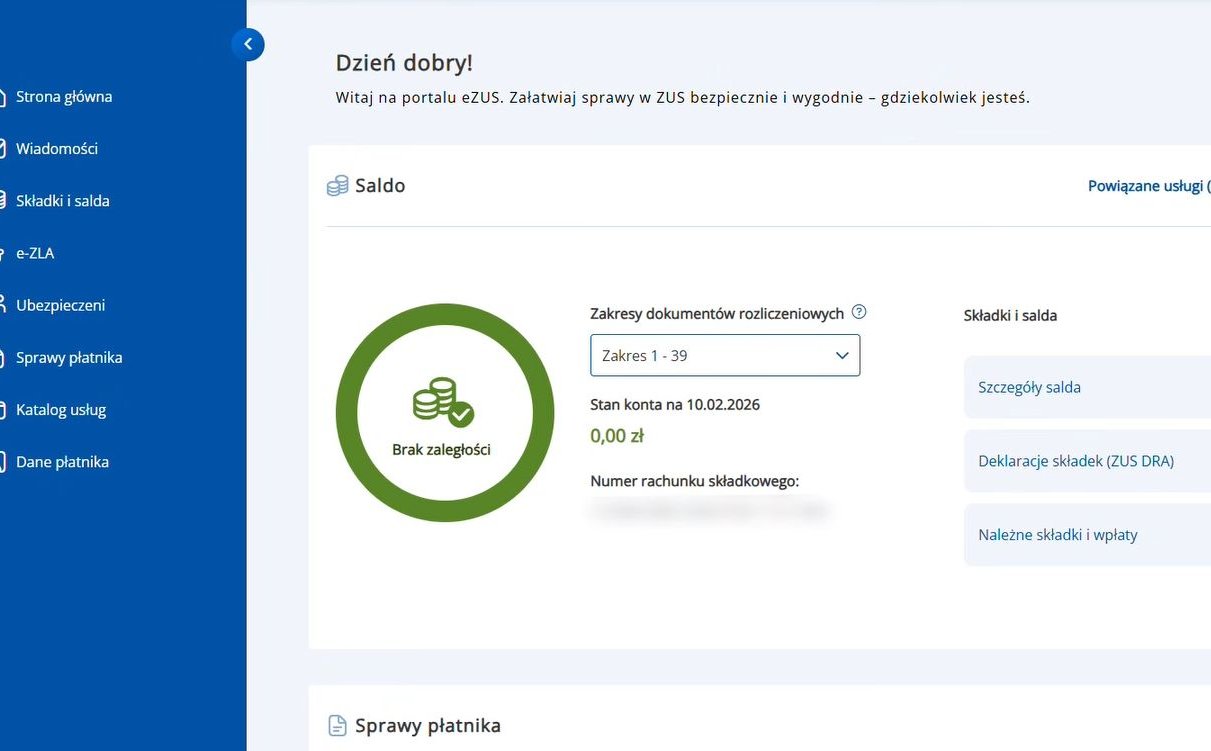Collapse the sidebar with the chevron button

247,44
